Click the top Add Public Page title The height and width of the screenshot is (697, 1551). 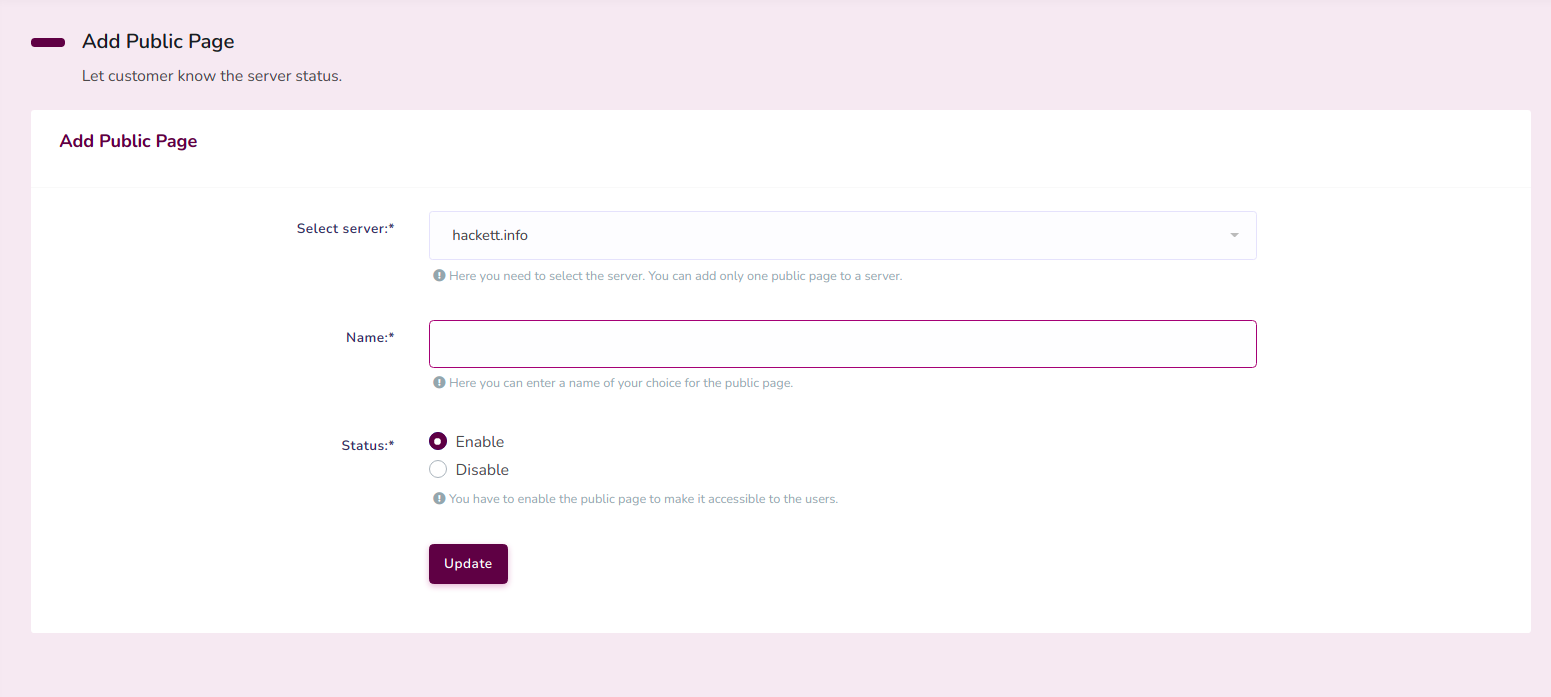tap(158, 42)
